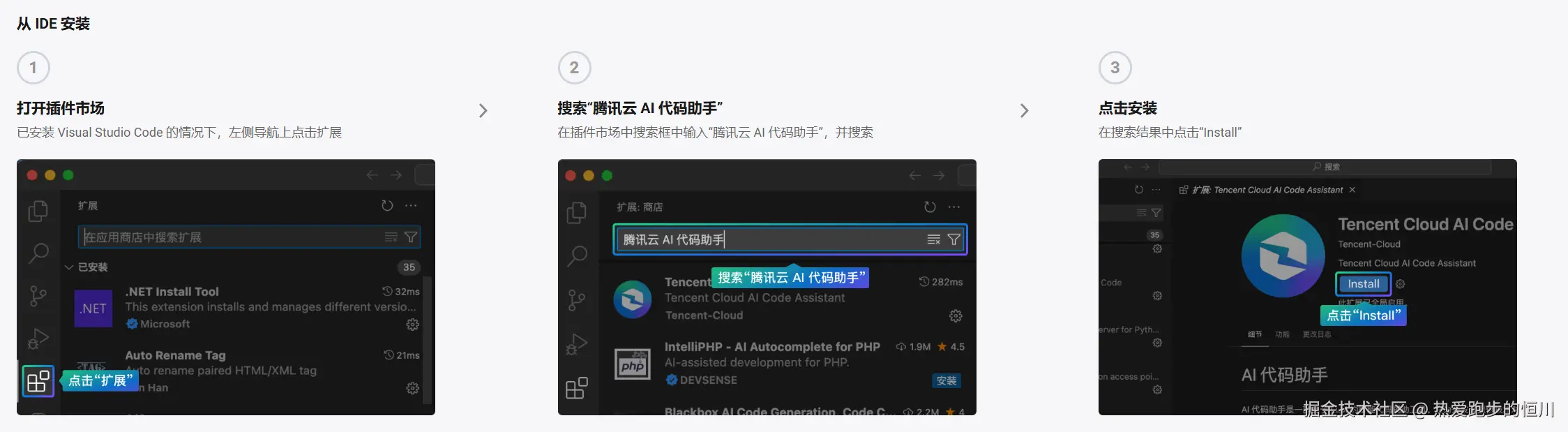Screen dimensions: 1568x432
Task: Click filter funnel in step 1 search box
Action: click(411, 237)
